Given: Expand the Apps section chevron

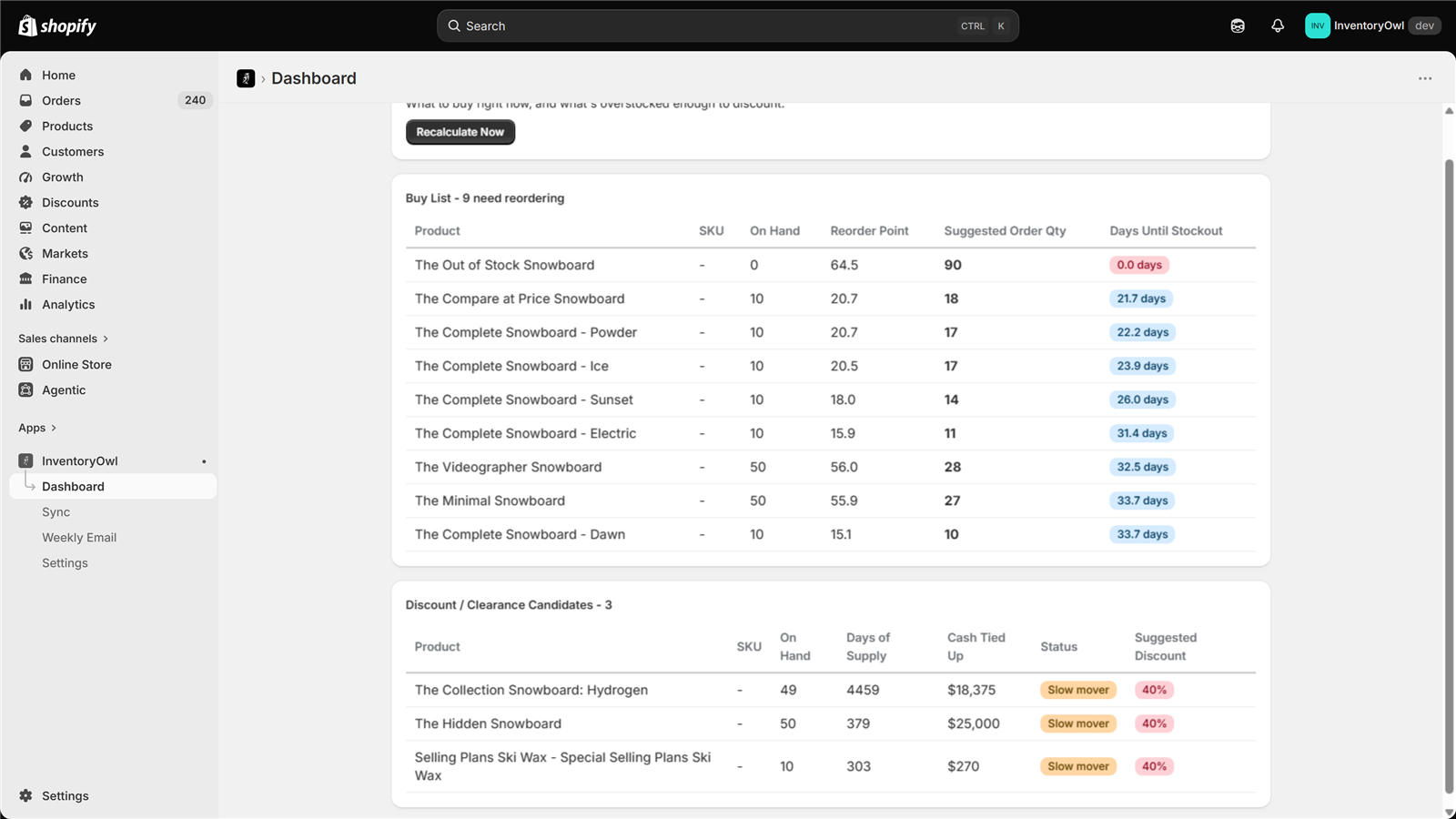Looking at the screenshot, I should pos(54,428).
